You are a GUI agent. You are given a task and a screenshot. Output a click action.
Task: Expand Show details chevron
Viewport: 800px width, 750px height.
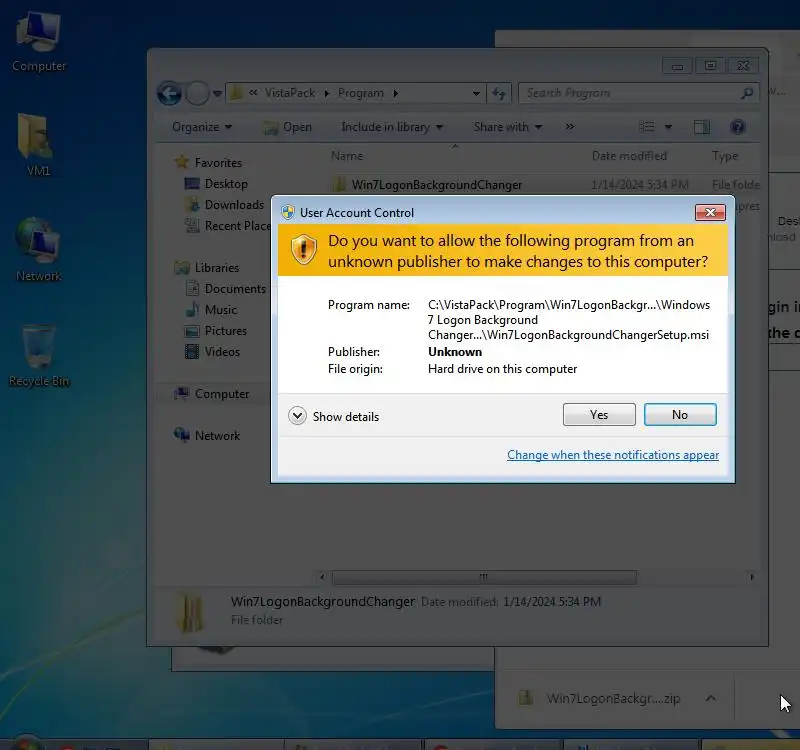coord(297,416)
